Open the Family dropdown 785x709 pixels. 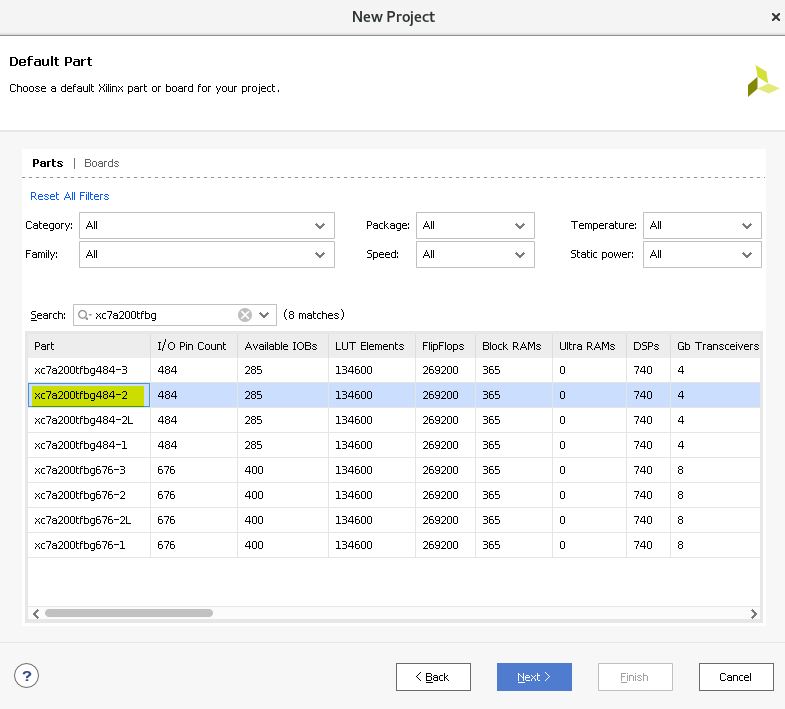pos(207,254)
